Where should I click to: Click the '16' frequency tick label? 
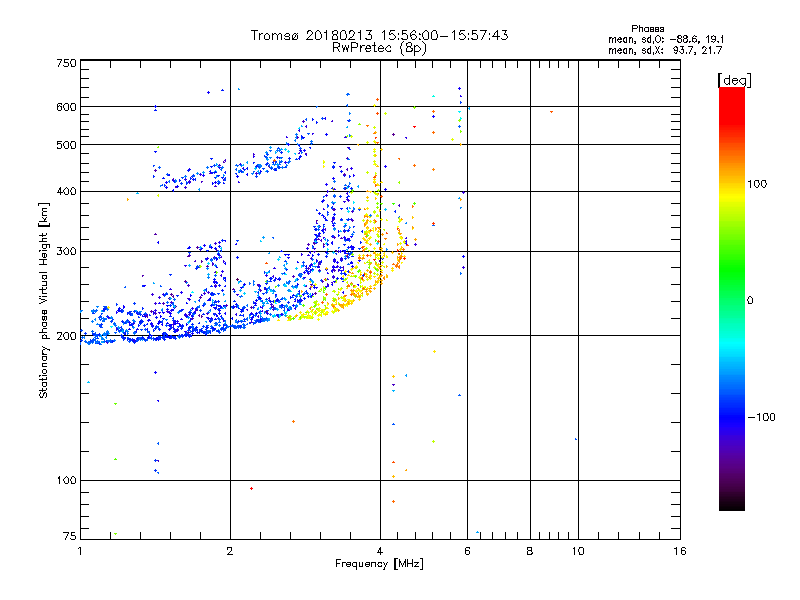click(x=680, y=551)
